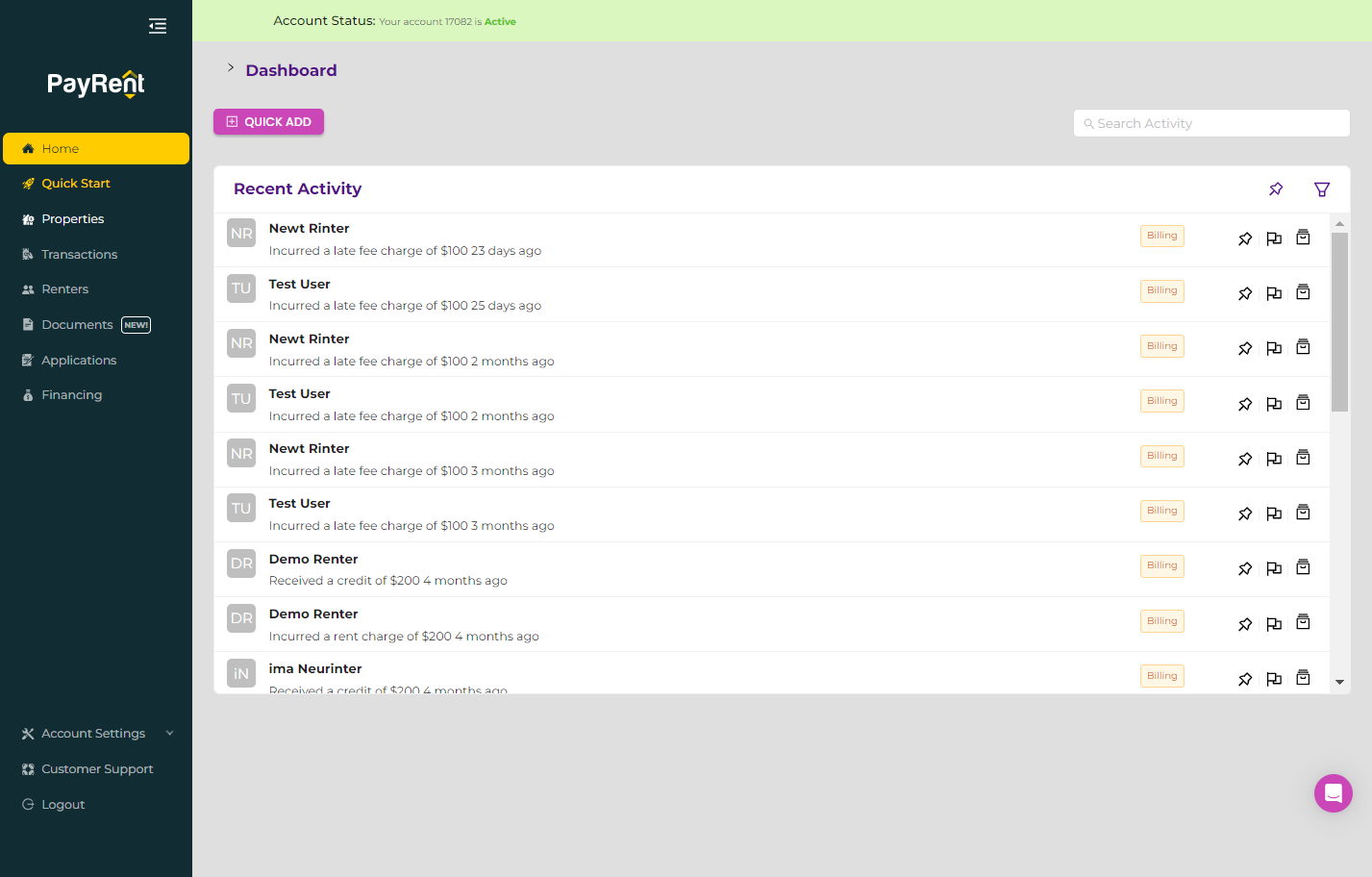Flag Test User's 25 days ago activity
Viewport: 1372px width, 877px height.
tap(1274, 293)
